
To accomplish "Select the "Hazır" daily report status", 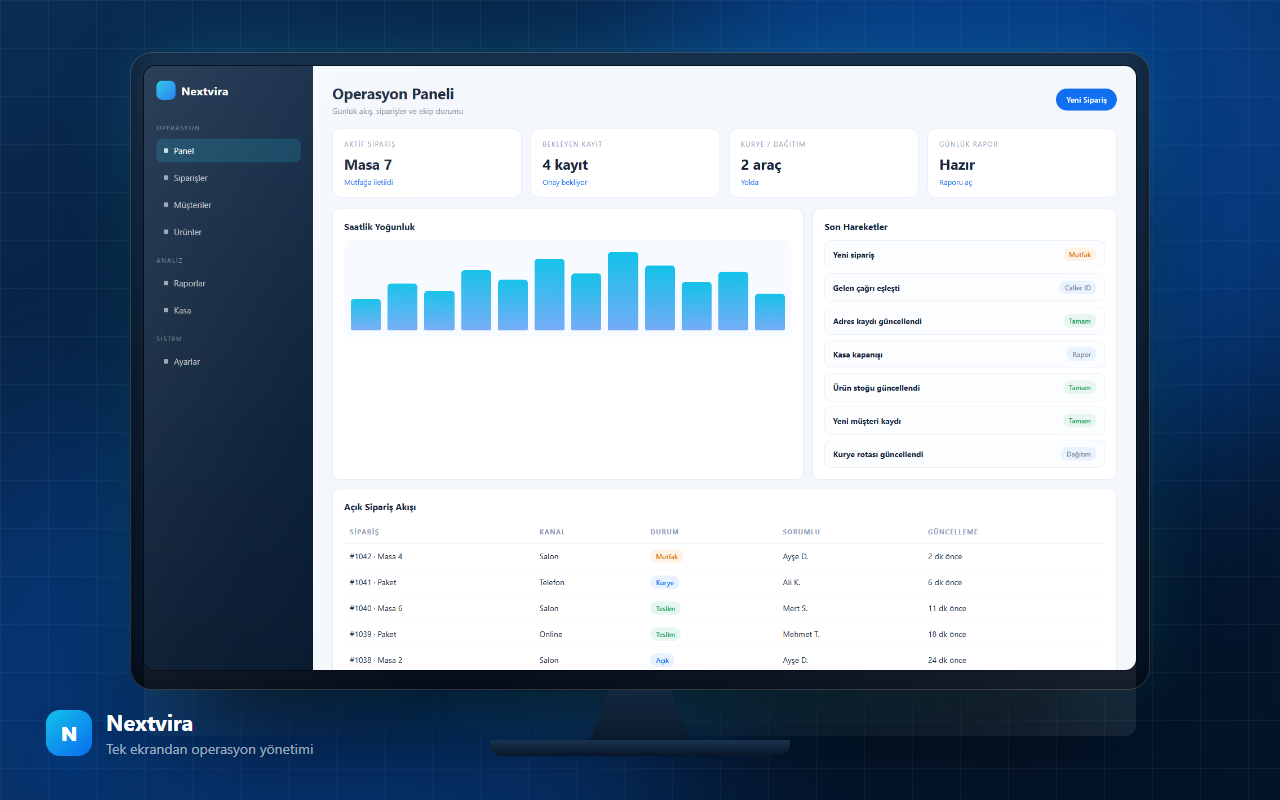I will coord(957,165).
